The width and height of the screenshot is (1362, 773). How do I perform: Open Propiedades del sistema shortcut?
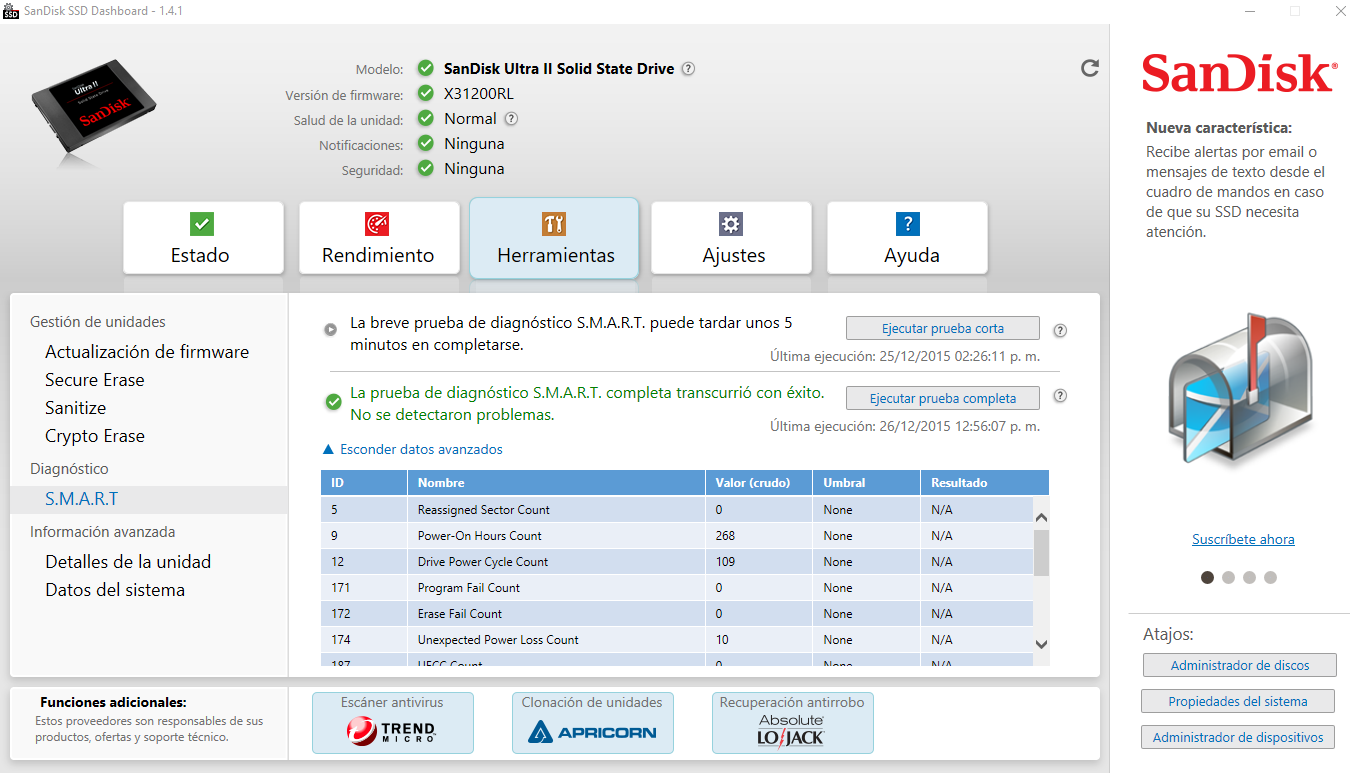[1238, 701]
